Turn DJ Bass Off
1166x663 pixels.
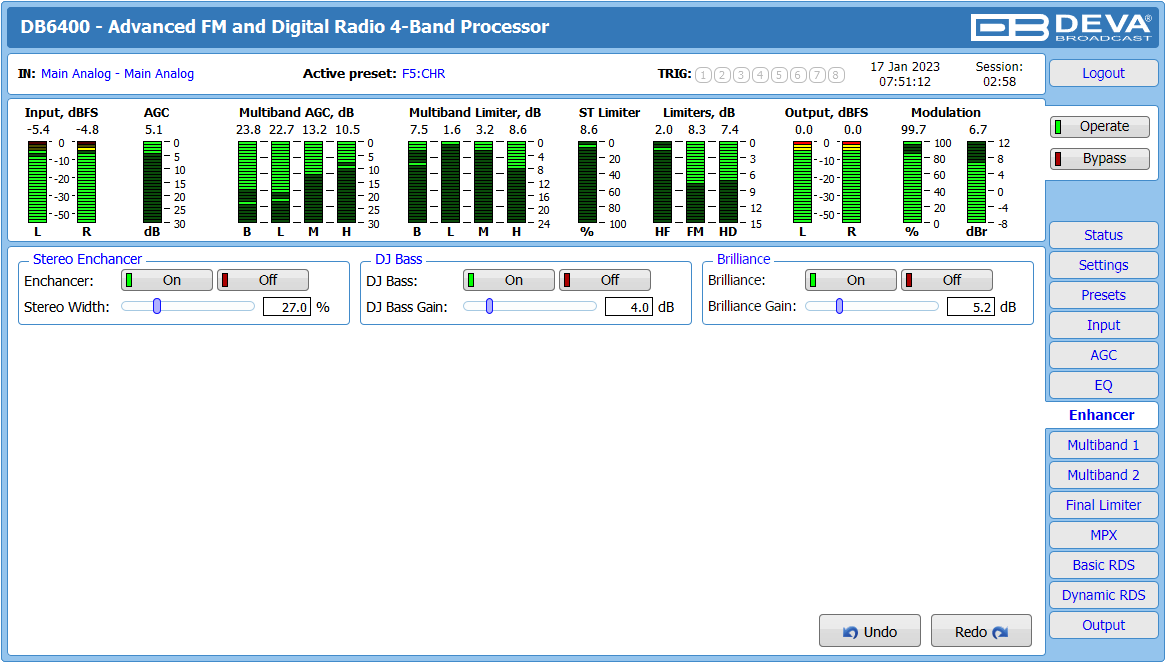point(605,280)
